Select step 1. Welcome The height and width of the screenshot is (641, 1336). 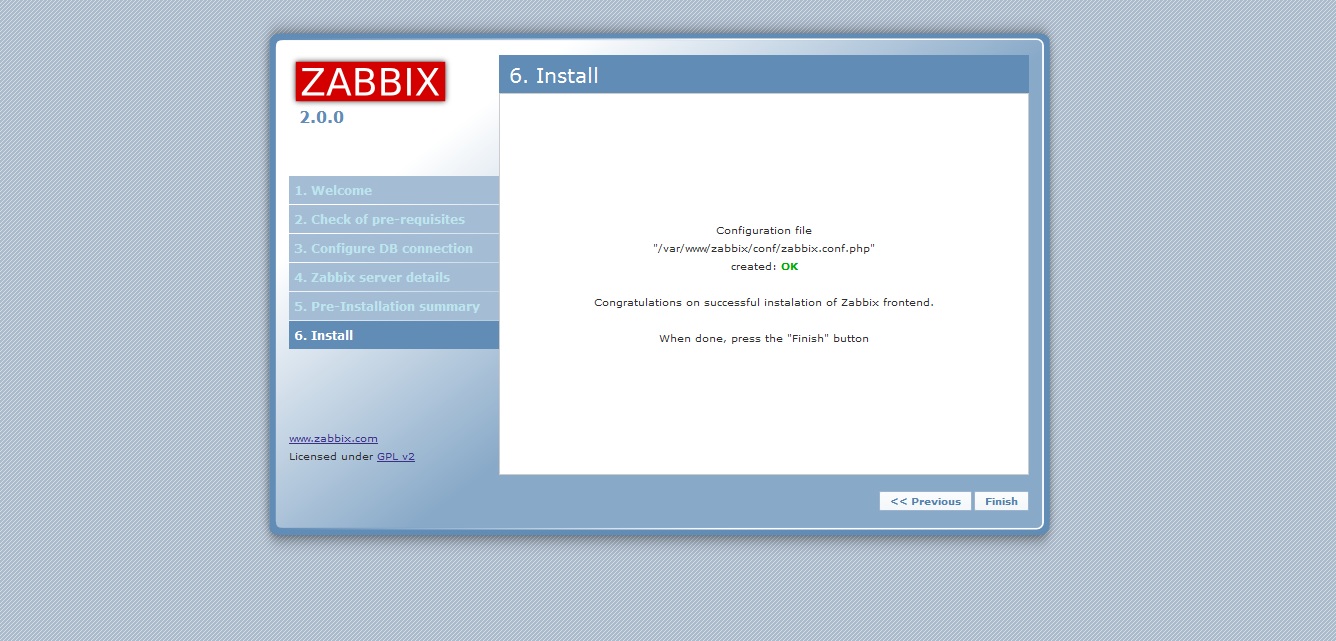pyautogui.click(x=394, y=190)
